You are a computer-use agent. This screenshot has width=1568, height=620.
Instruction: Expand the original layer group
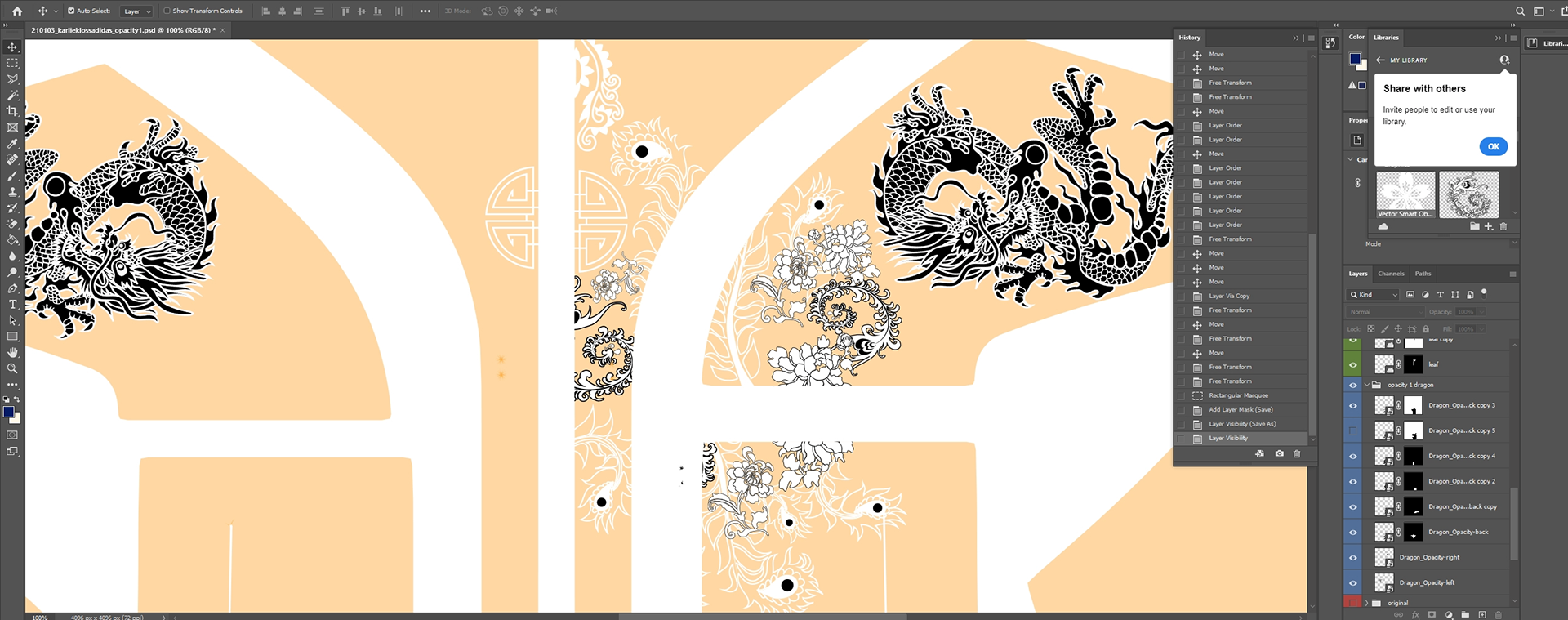click(1367, 603)
